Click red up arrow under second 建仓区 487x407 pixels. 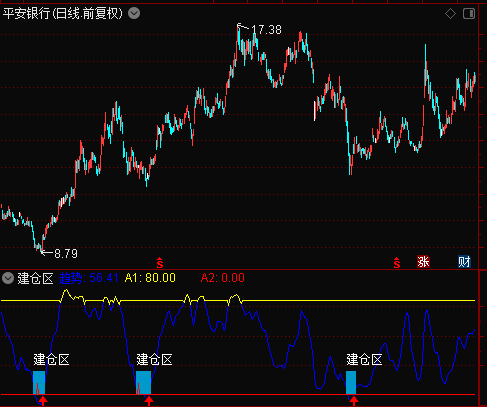[x=149, y=400]
